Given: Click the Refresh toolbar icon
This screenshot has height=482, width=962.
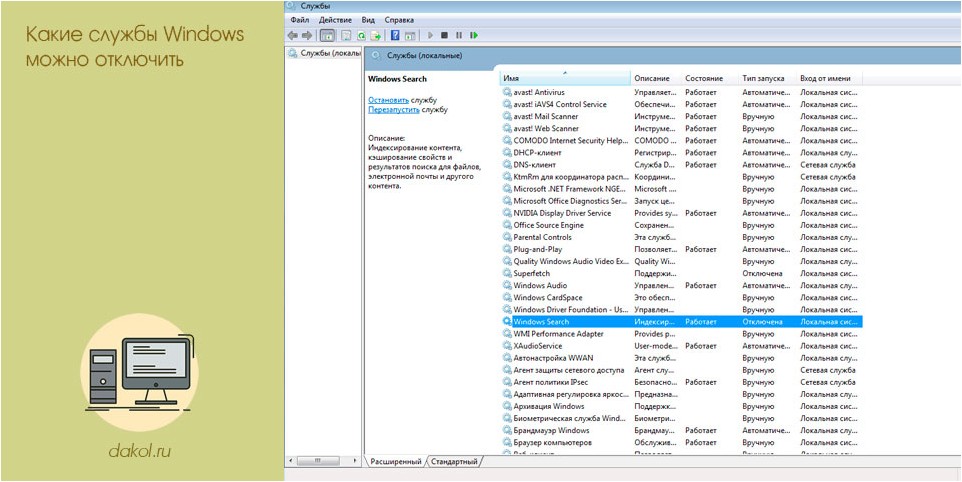Looking at the screenshot, I should (x=361, y=36).
